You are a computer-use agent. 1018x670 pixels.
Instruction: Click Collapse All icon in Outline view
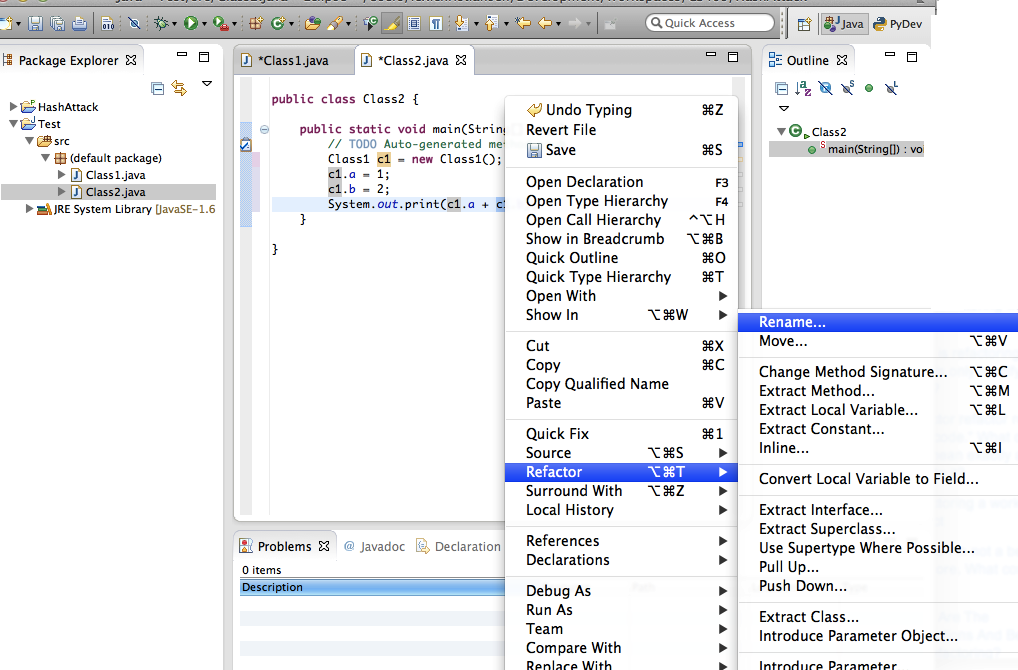click(x=782, y=88)
